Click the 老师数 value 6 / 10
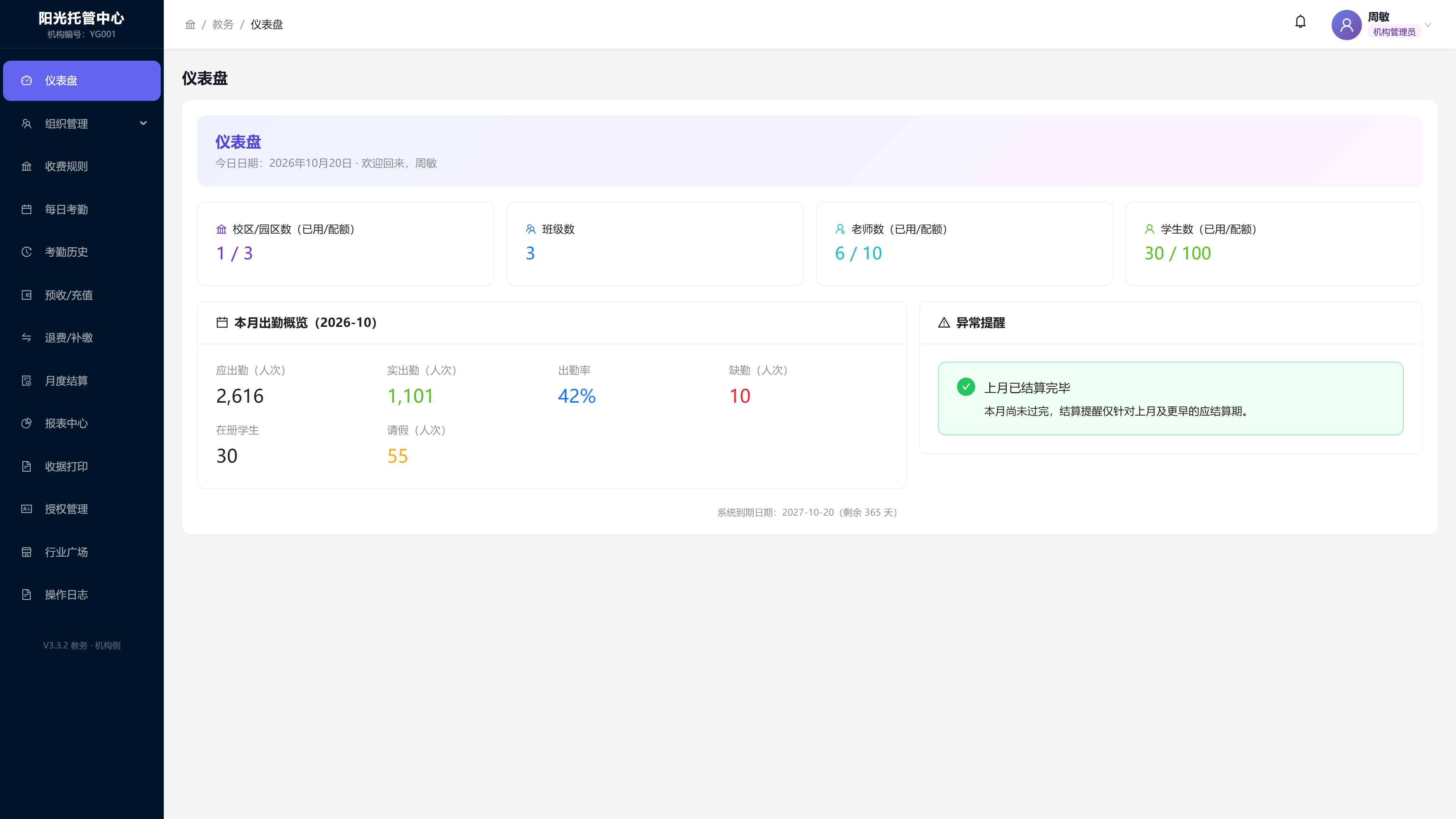1456x819 pixels. click(x=858, y=253)
